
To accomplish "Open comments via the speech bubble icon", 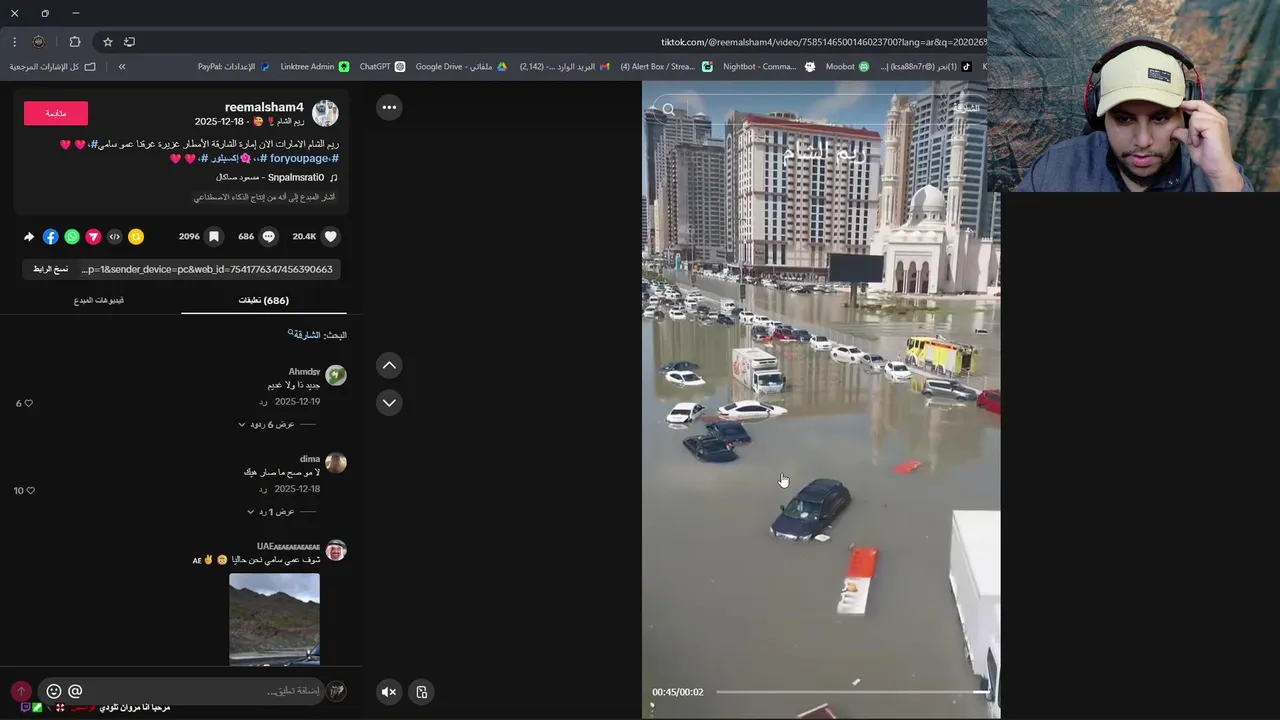I will (268, 237).
